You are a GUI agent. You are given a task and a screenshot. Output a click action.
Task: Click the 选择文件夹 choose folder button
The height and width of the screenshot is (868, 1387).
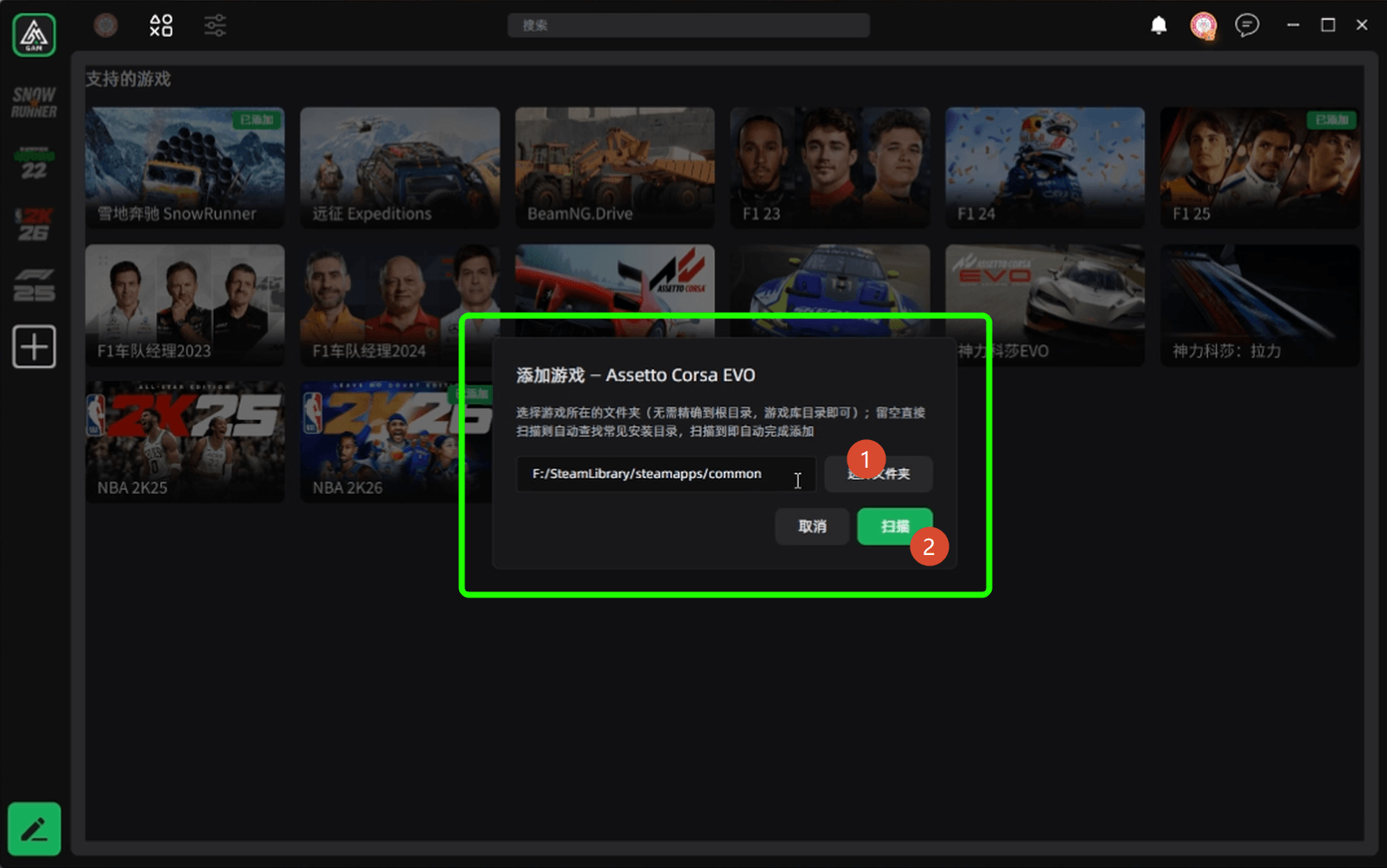click(879, 474)
